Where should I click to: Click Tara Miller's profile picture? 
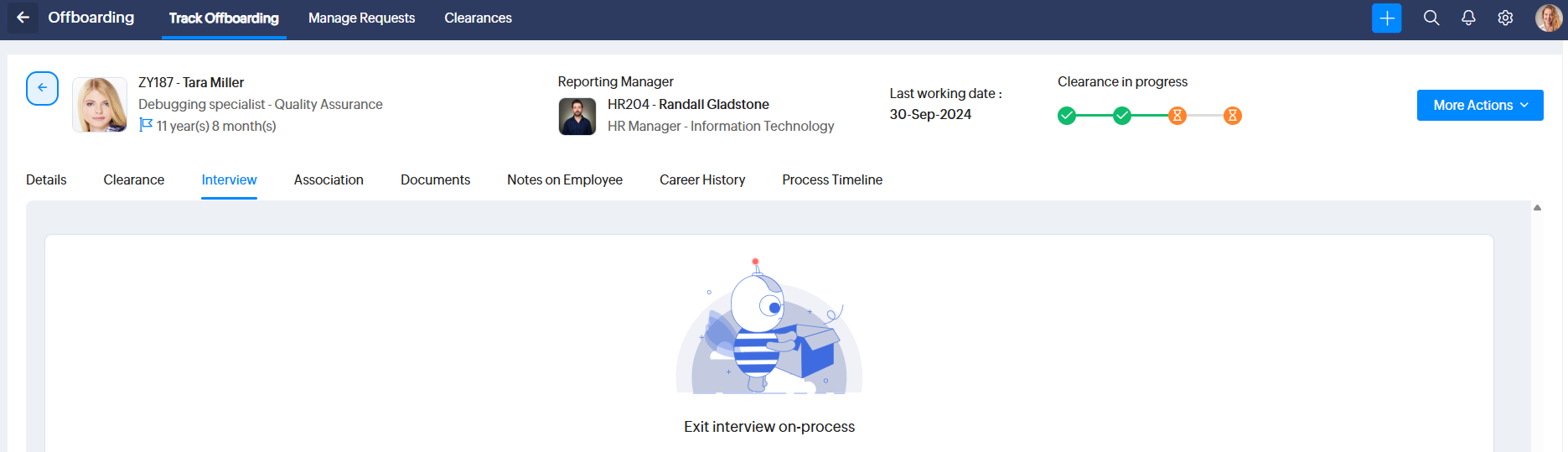click(x=100, y=105)
